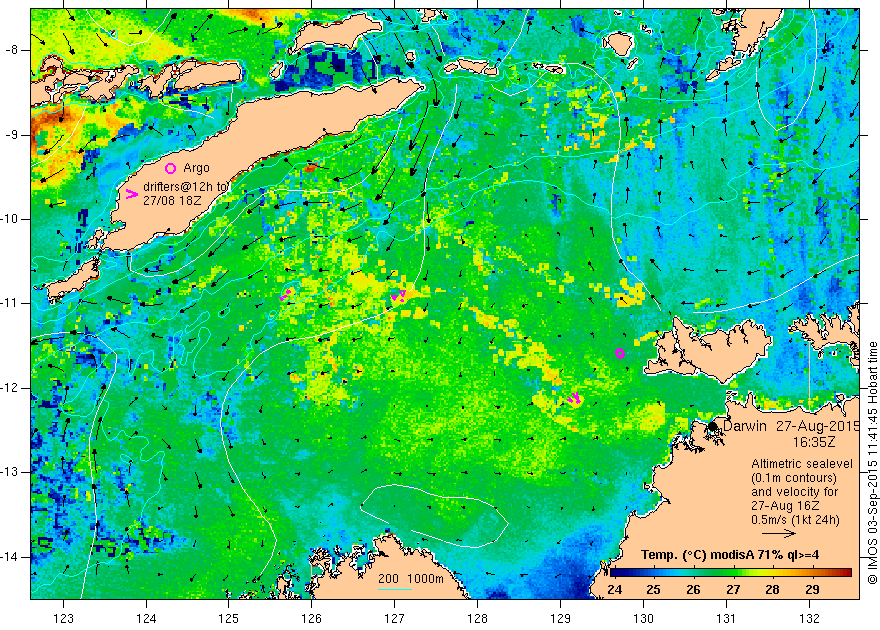Click the closed white sea-level contour near -13.5 latitude
Viewport: 880px width, 630px height.
[434, 516]
